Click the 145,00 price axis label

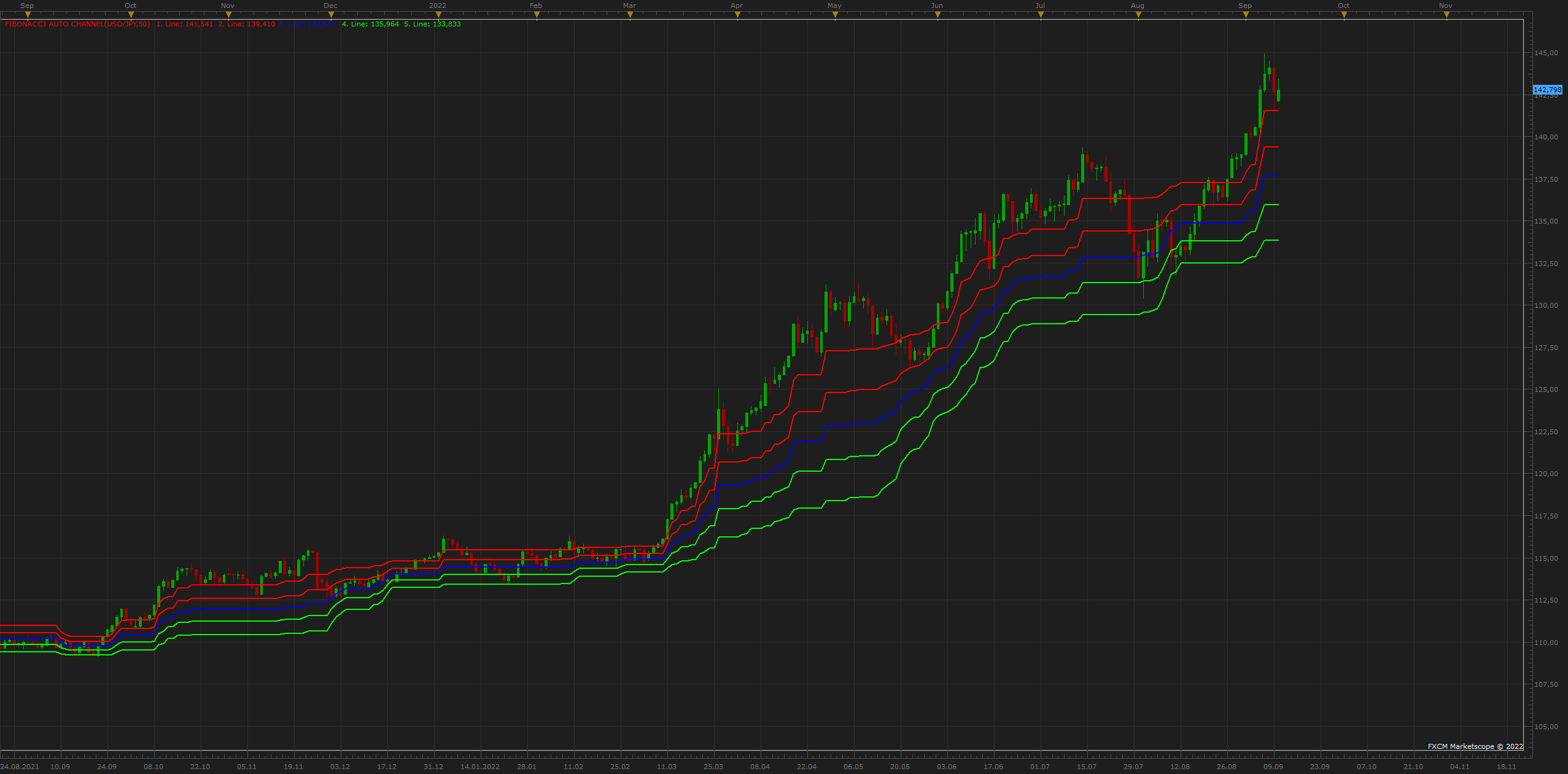tap(1546, 53)
